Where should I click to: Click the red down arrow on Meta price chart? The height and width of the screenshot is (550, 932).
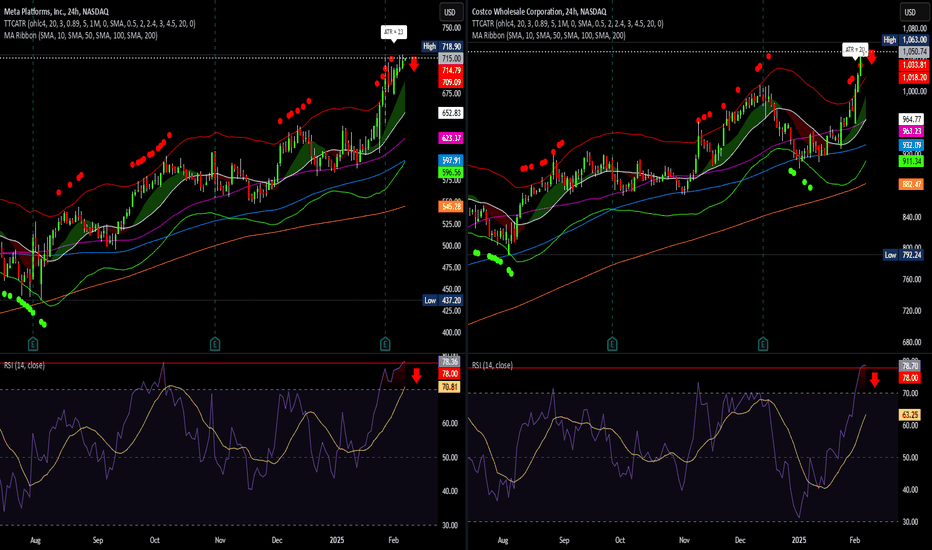coord(413,65)
